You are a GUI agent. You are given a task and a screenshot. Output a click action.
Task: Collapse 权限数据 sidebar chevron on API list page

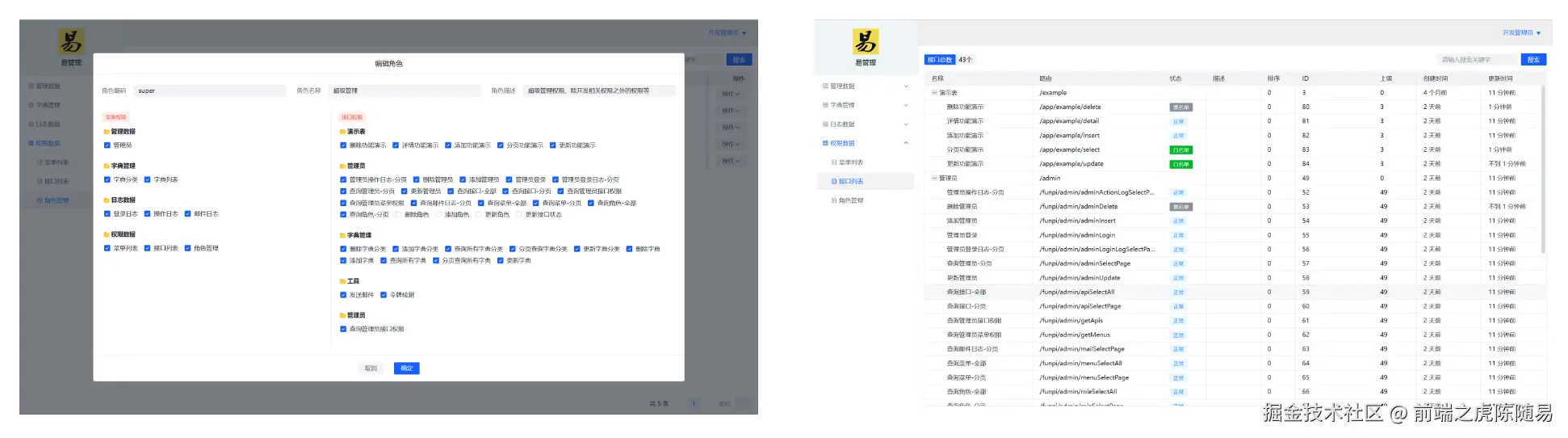coord(906,143)
